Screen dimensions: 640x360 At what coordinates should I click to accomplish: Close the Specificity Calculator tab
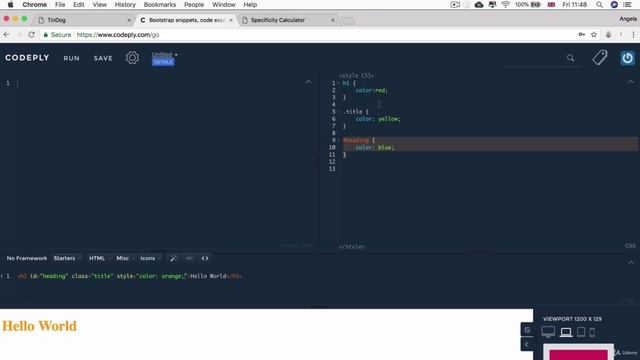333,20
